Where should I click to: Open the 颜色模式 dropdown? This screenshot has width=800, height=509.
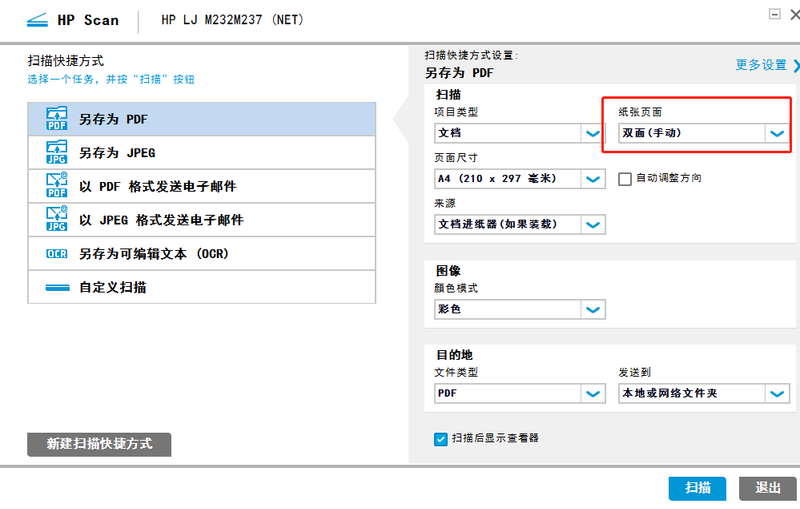[592, 310]
